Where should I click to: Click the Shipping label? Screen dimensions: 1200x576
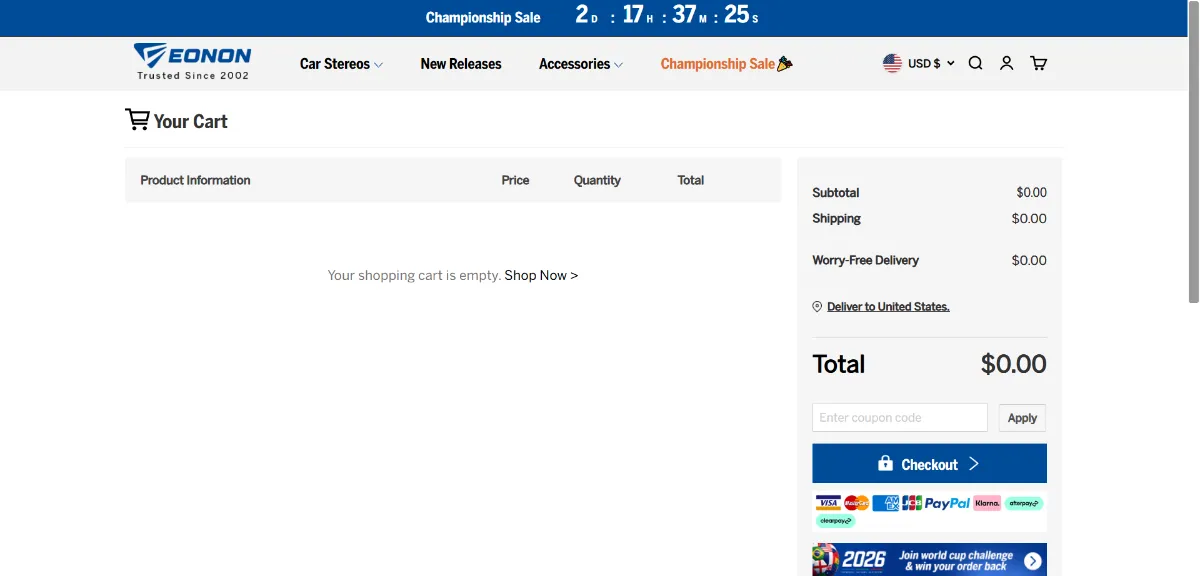point(837,219)
